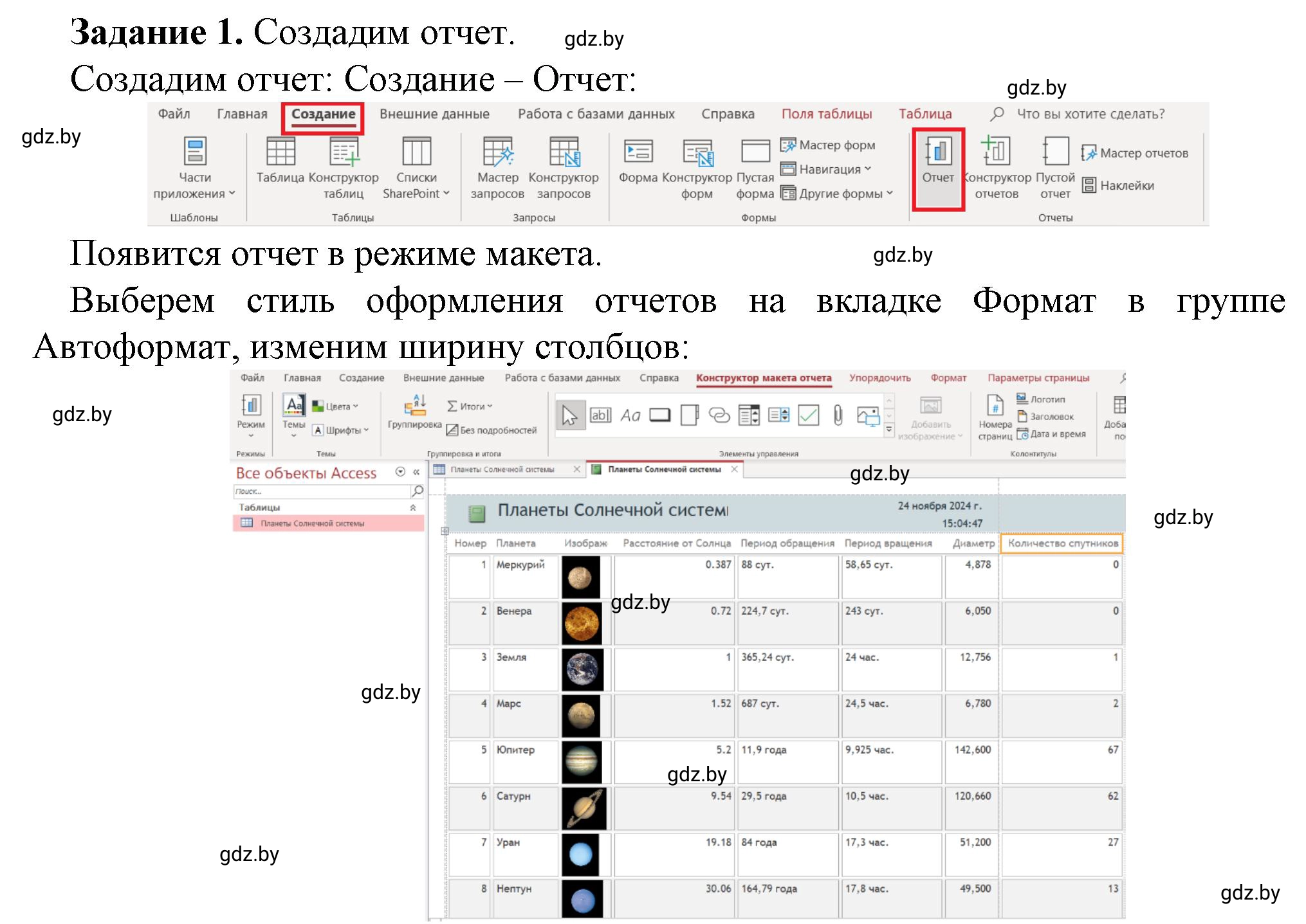Image resolution: width=1306 pixels, height=924 pixels.
Task: Pick the attachment paperclip control
Action: tap(838, 415)
